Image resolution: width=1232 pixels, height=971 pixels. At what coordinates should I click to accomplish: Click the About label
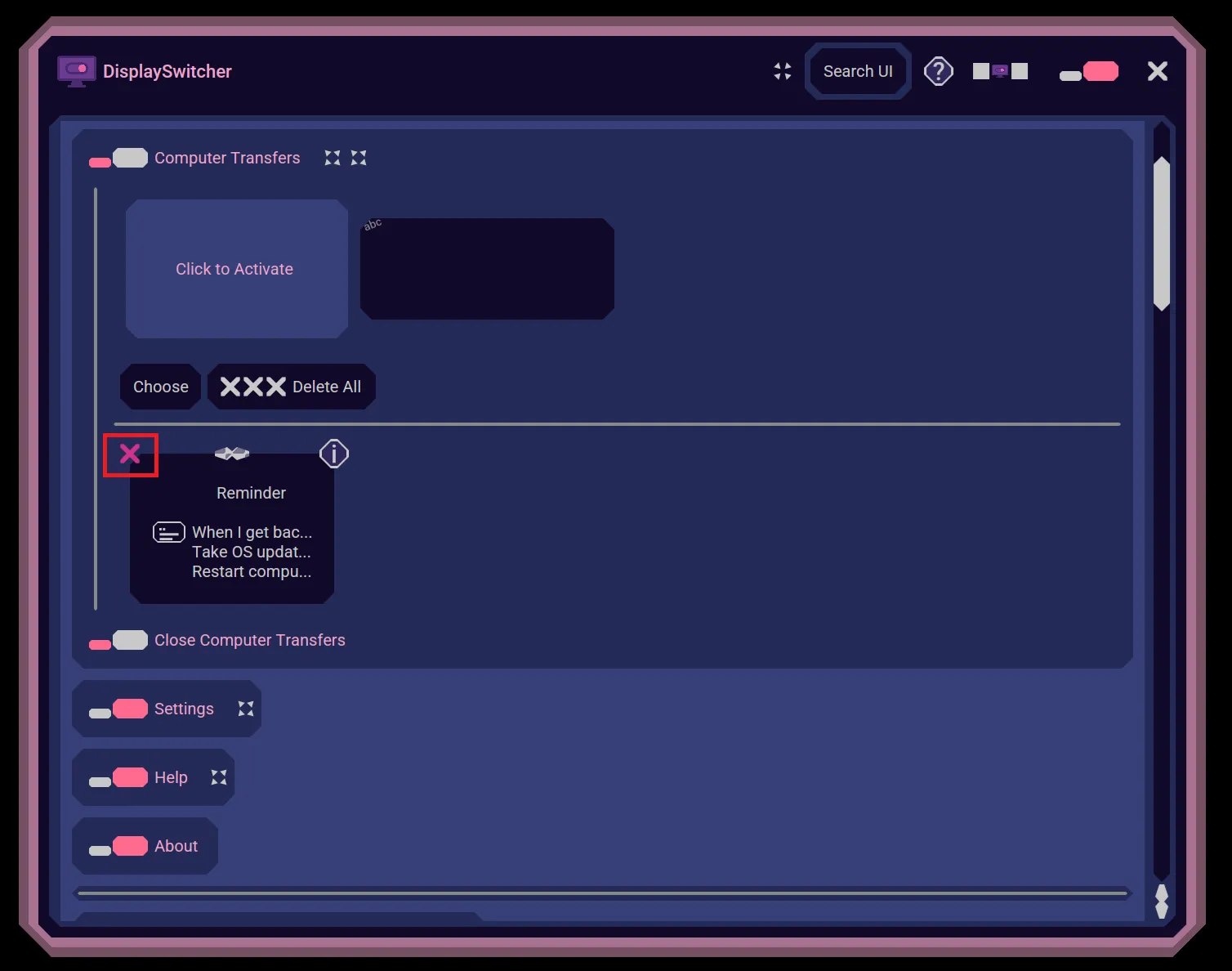point(176,846)
